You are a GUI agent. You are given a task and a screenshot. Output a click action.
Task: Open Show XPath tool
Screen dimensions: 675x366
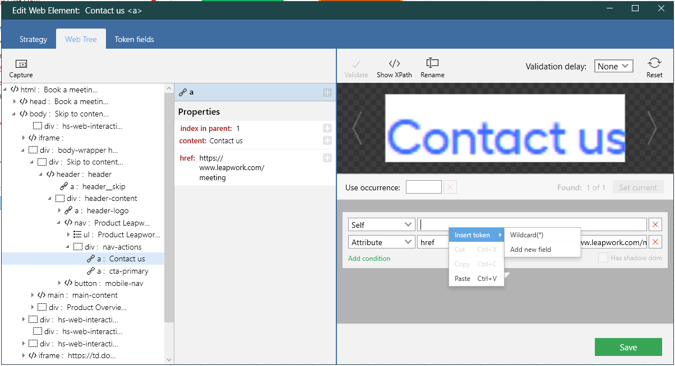pyautogui.click(x=394, y=63)
